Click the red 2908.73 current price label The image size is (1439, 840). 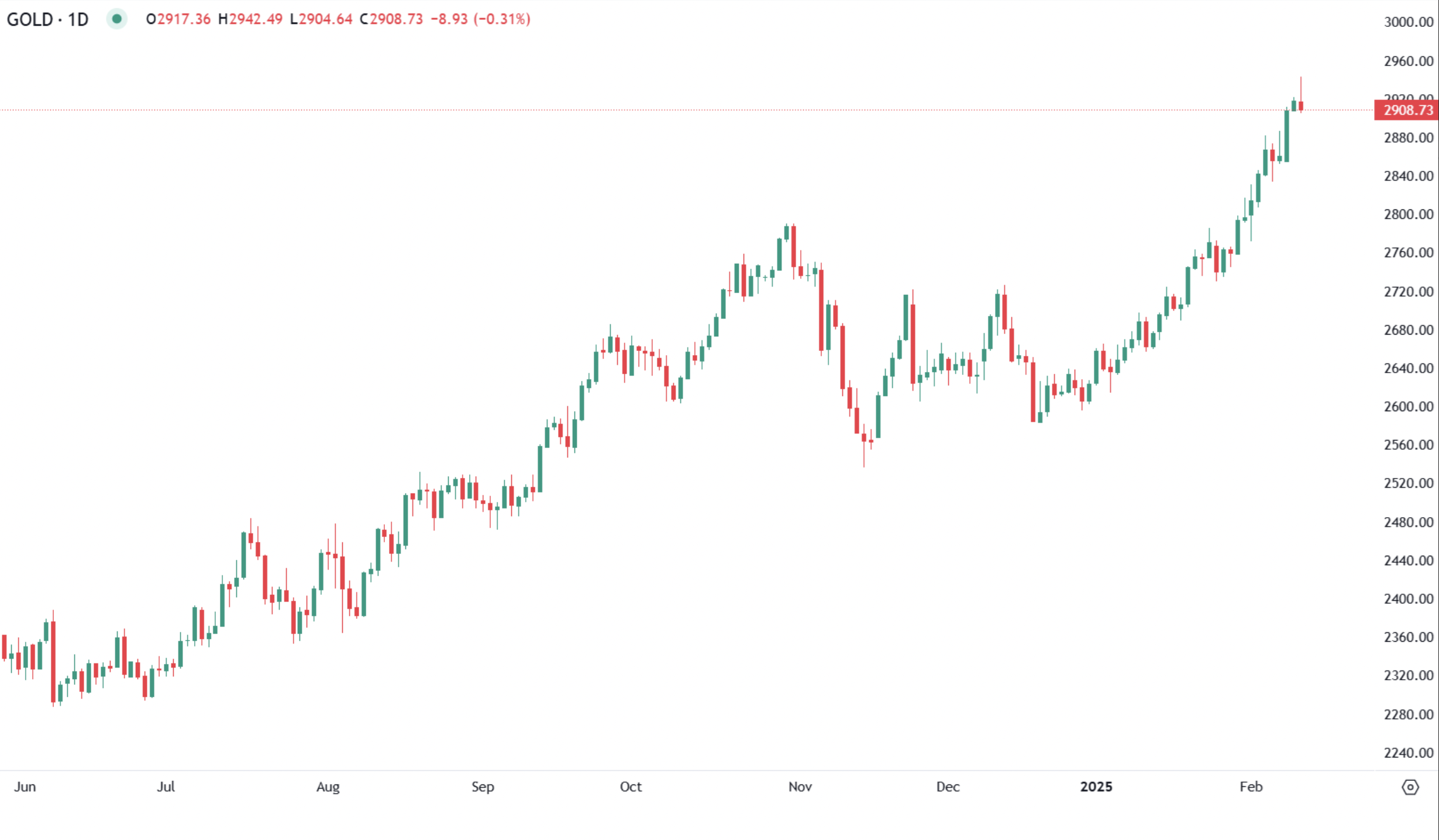click(x=1407, y=110)
